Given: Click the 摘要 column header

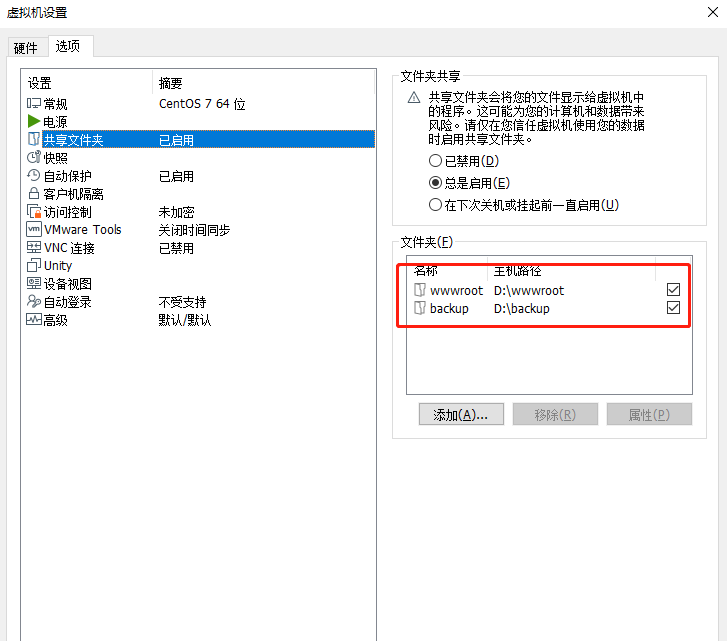Looking at the screenshot, I should pyautogui.click(x=263, y=83).
